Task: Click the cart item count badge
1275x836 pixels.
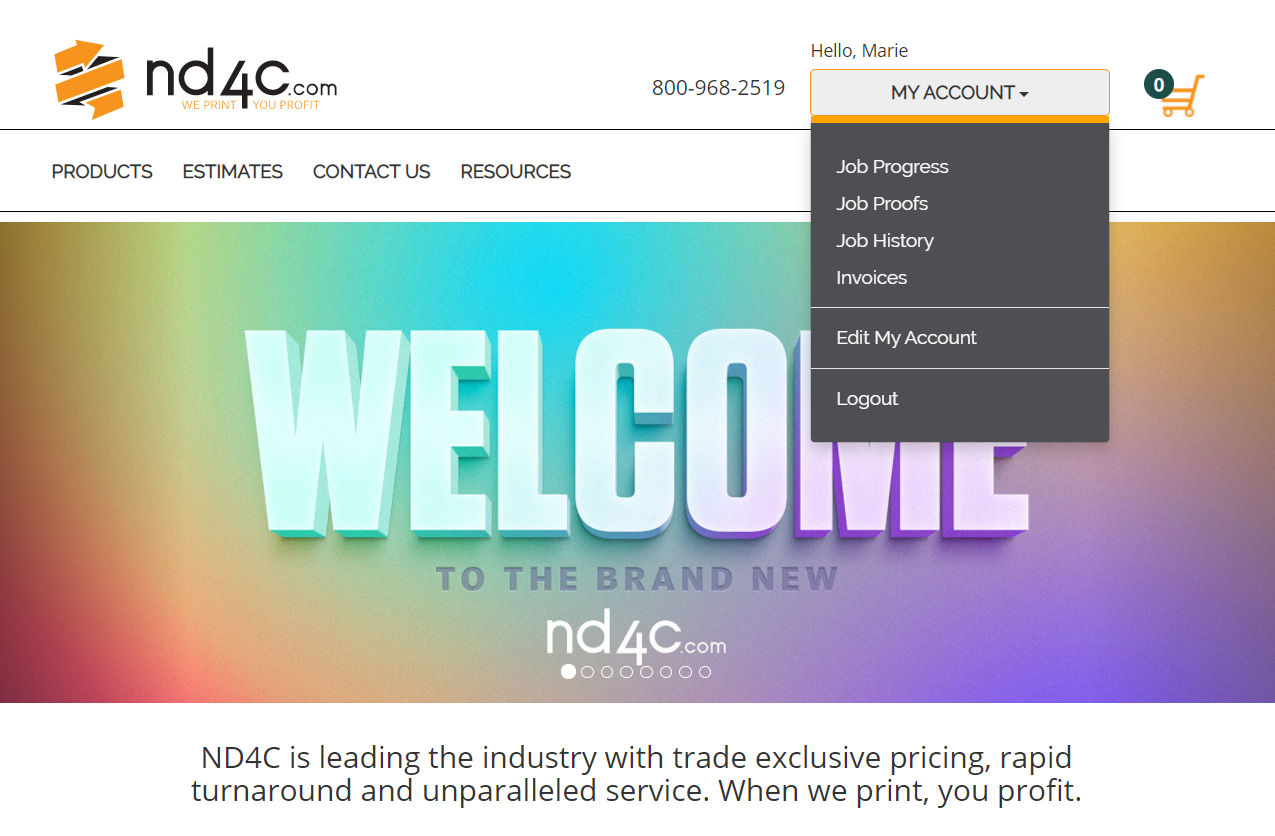Action: (1158, 85)
